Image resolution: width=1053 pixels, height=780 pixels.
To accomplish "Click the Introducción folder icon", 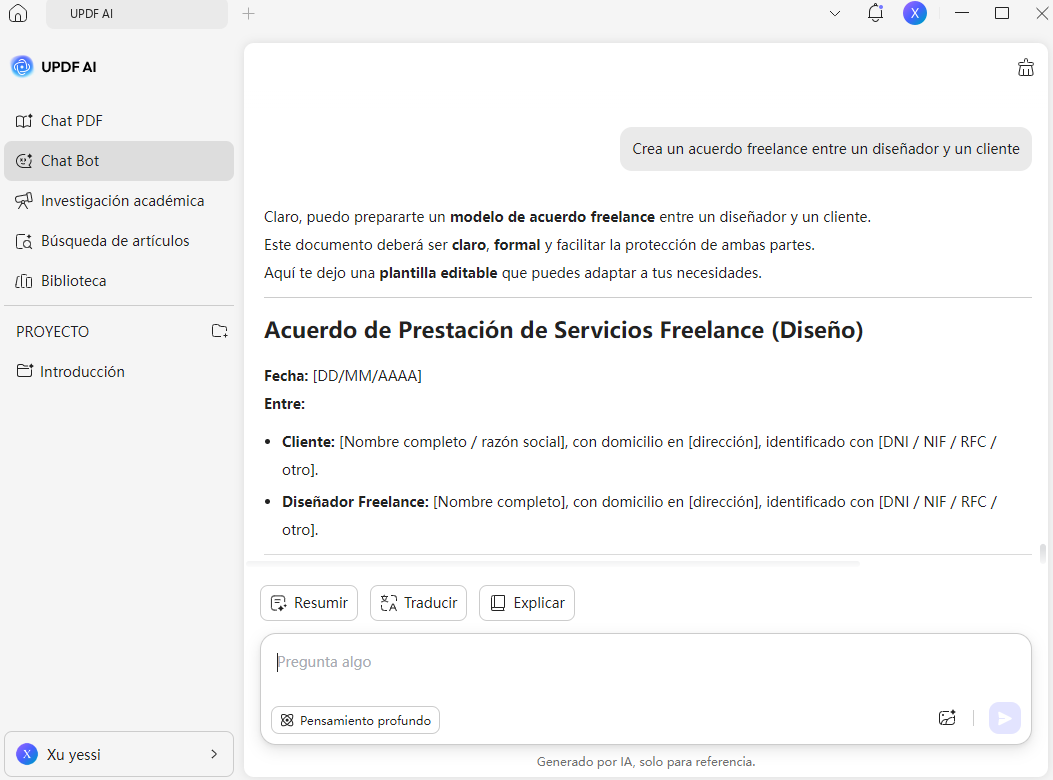I will point(25,371).
